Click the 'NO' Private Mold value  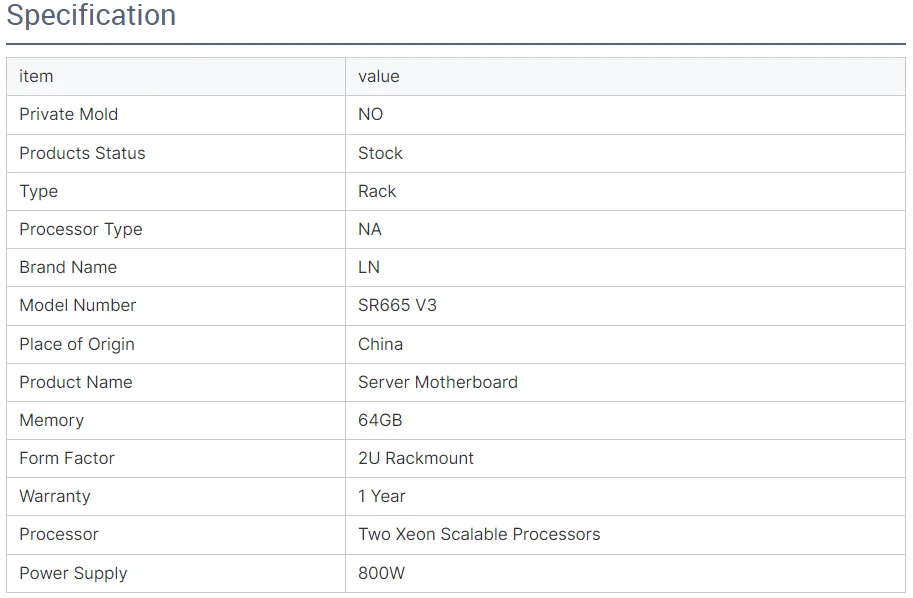tap(370, 114)
